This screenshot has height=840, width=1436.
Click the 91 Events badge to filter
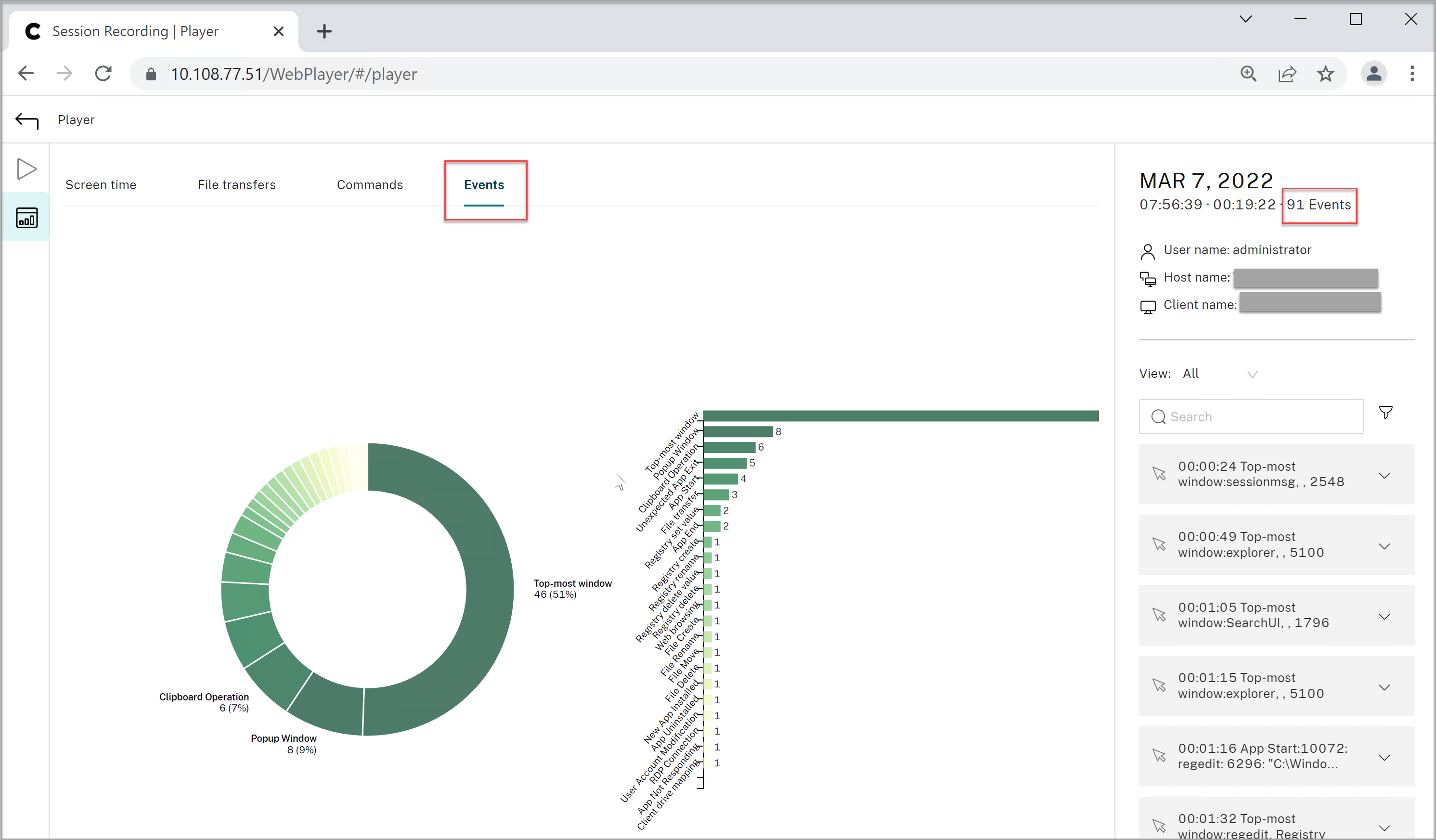coord(1319,205)
